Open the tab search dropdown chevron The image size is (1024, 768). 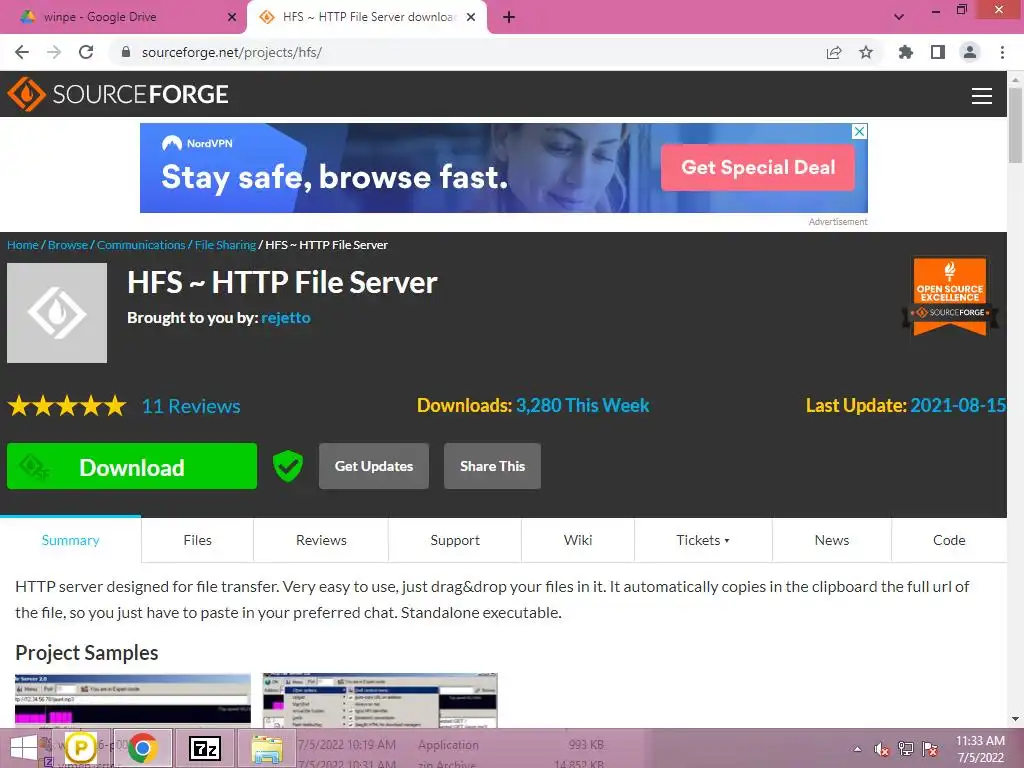tap(899, 17)
